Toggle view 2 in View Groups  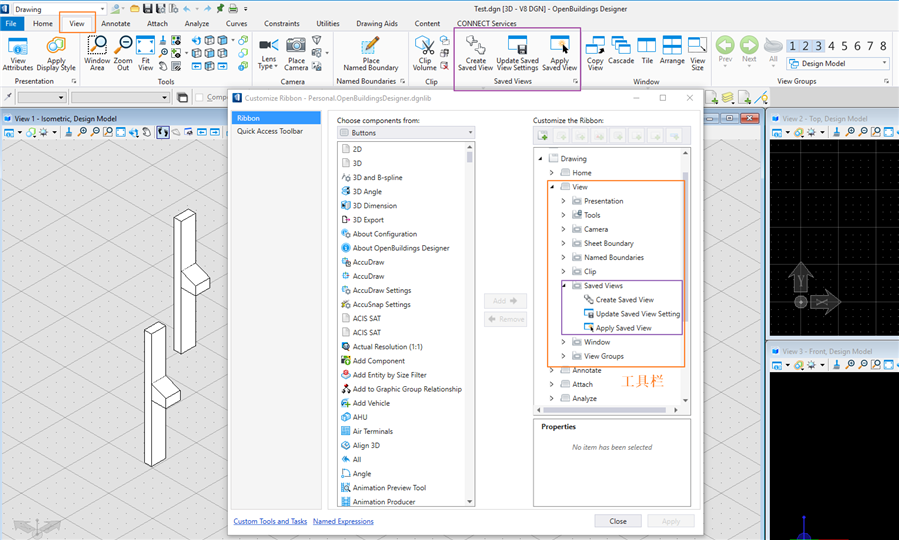(x=806, y=46)
